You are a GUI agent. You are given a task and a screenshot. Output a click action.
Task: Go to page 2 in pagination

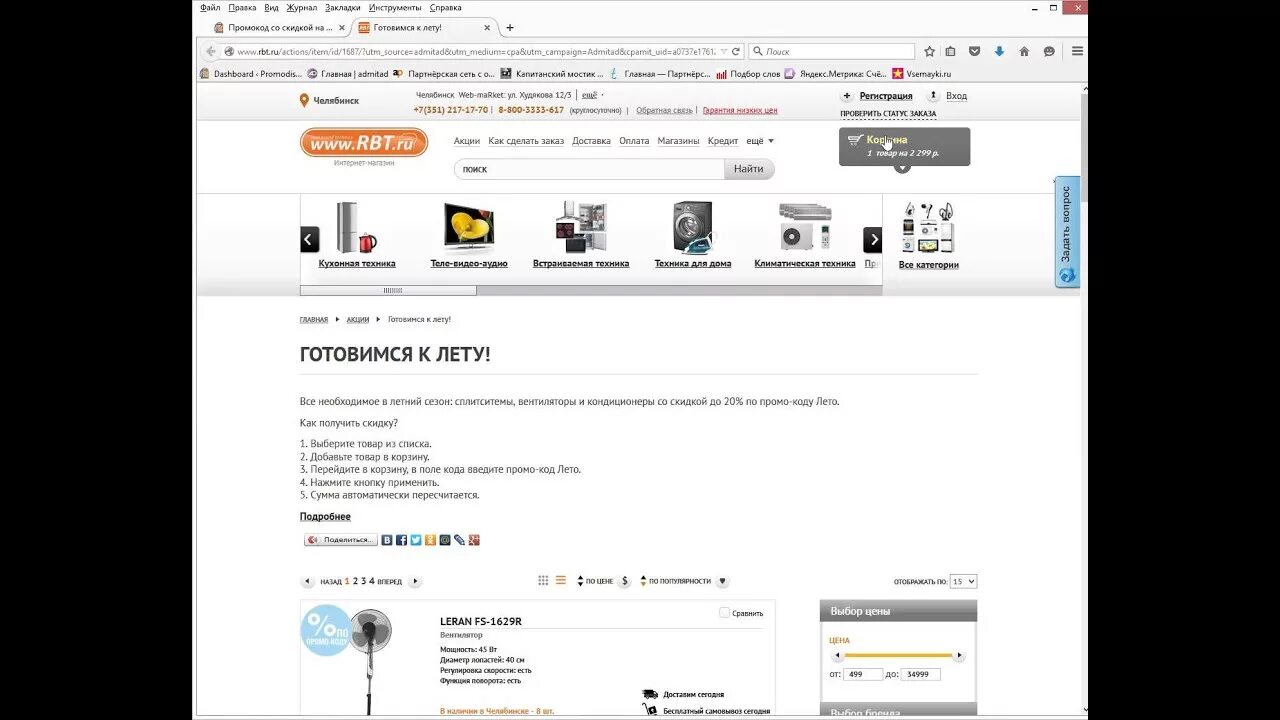pos(355,581)
